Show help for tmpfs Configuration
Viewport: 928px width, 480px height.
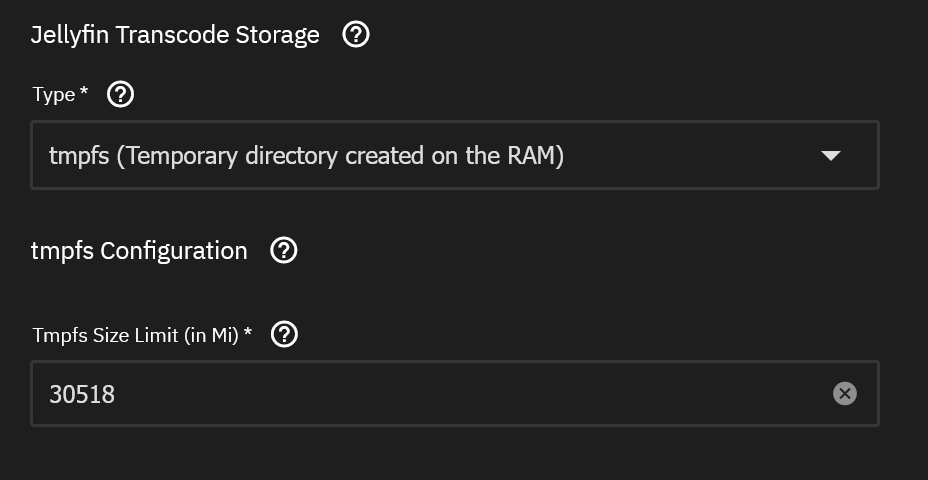[x=284, y=250]
